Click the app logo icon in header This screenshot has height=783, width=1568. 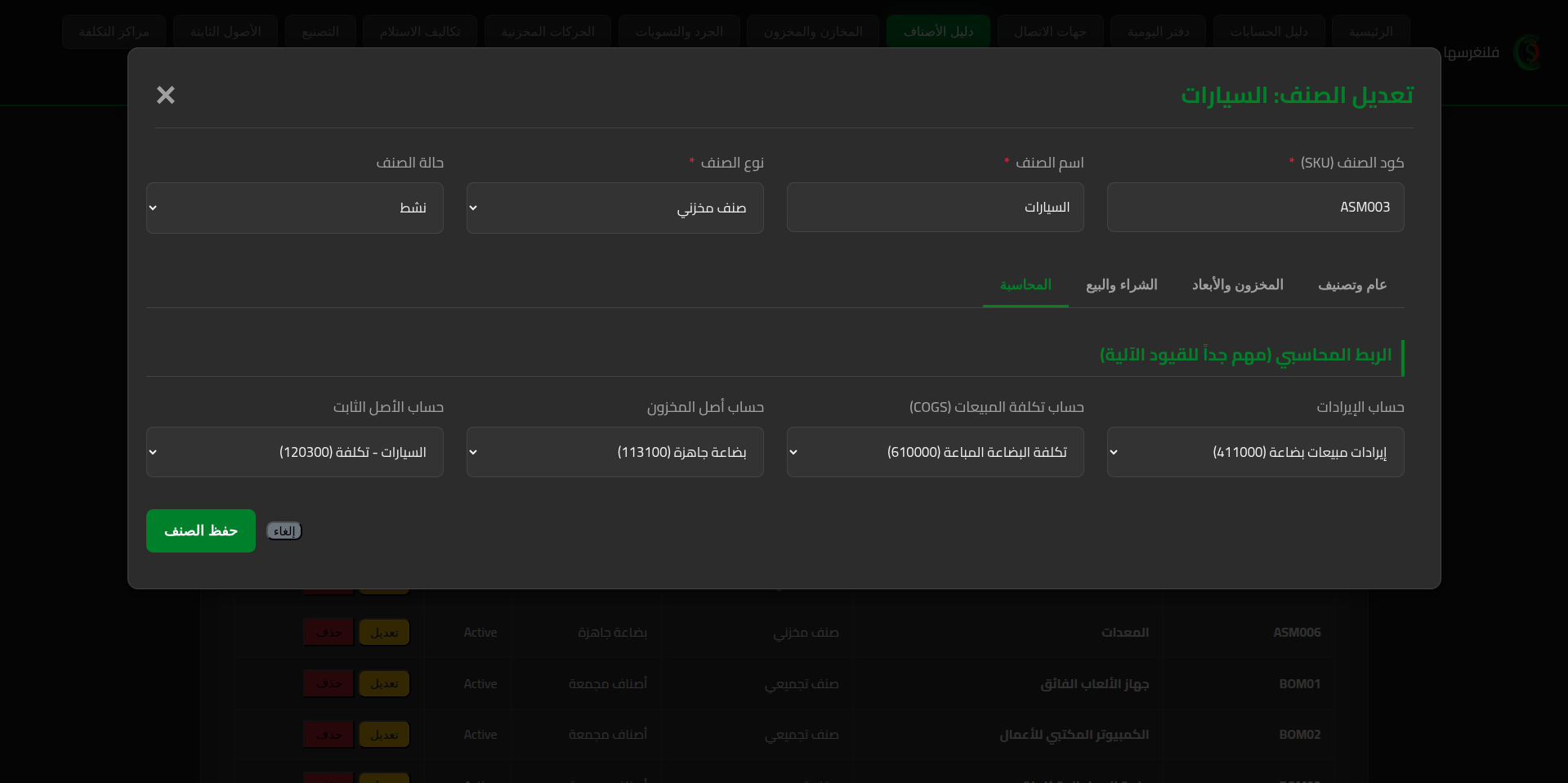tap(1526, 52)
